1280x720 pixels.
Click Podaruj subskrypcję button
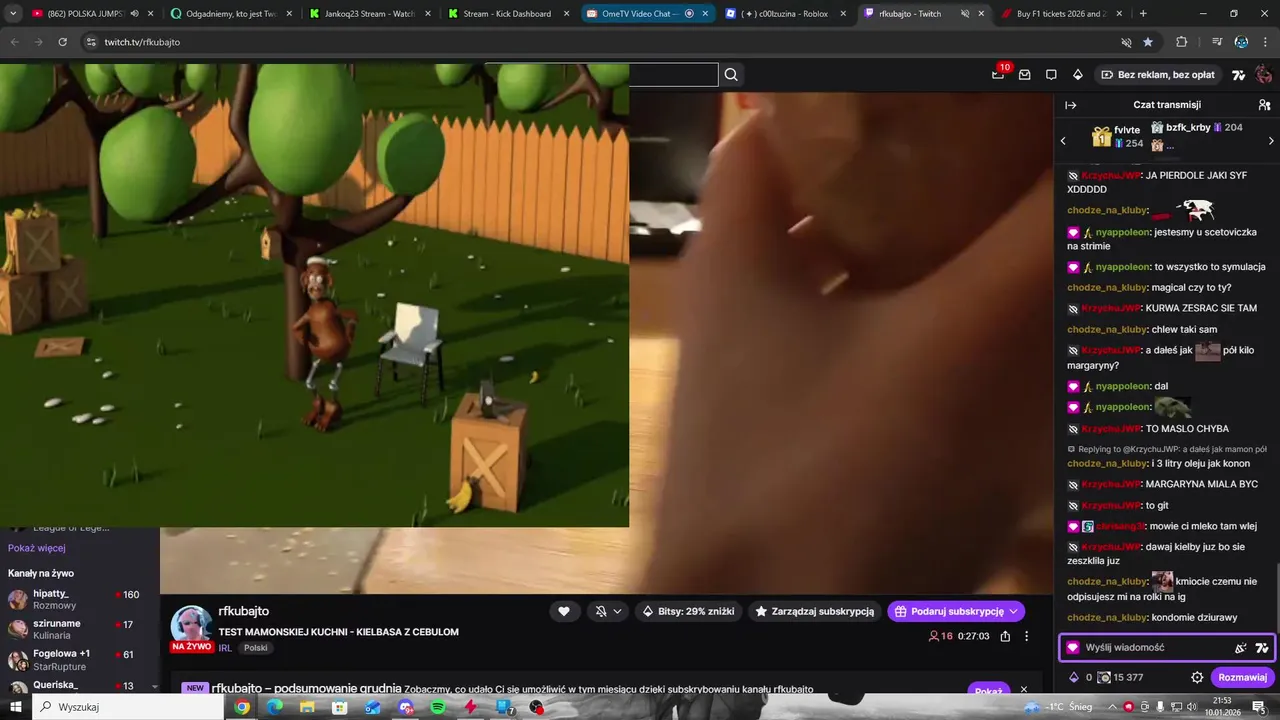click(956, 611)
